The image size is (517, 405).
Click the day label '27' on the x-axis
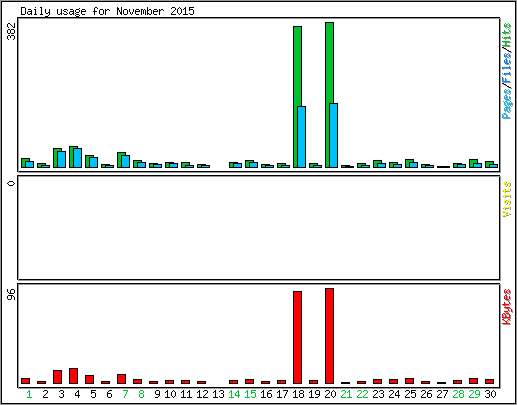(x=442, y=394)
